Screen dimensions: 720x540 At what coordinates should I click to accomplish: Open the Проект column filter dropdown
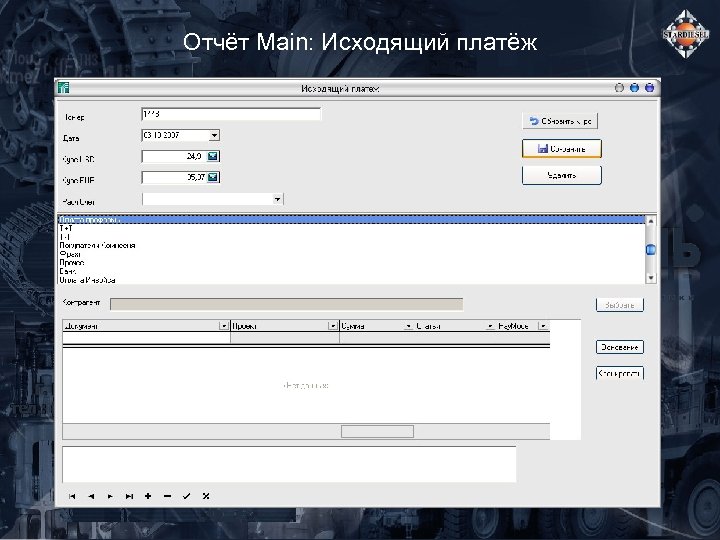(333, 326)
